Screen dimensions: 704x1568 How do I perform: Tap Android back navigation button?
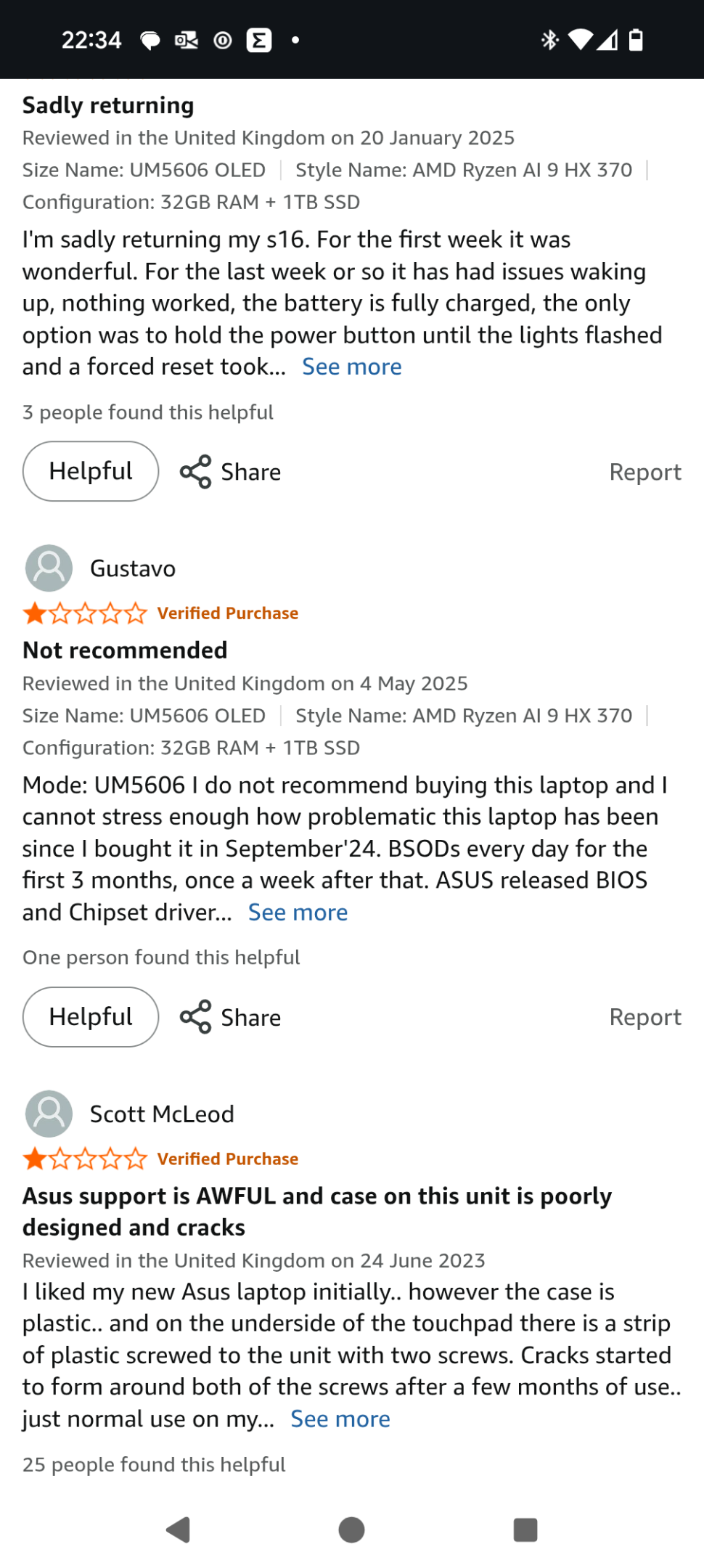[x=178, y=1530]
